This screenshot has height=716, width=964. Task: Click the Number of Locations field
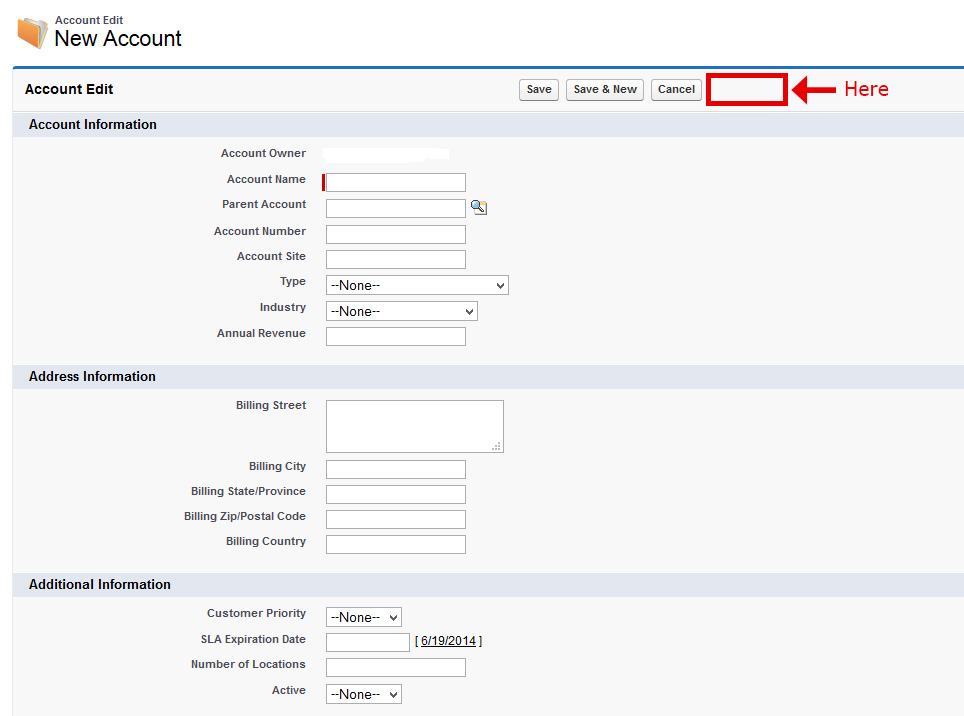[396, 667]
